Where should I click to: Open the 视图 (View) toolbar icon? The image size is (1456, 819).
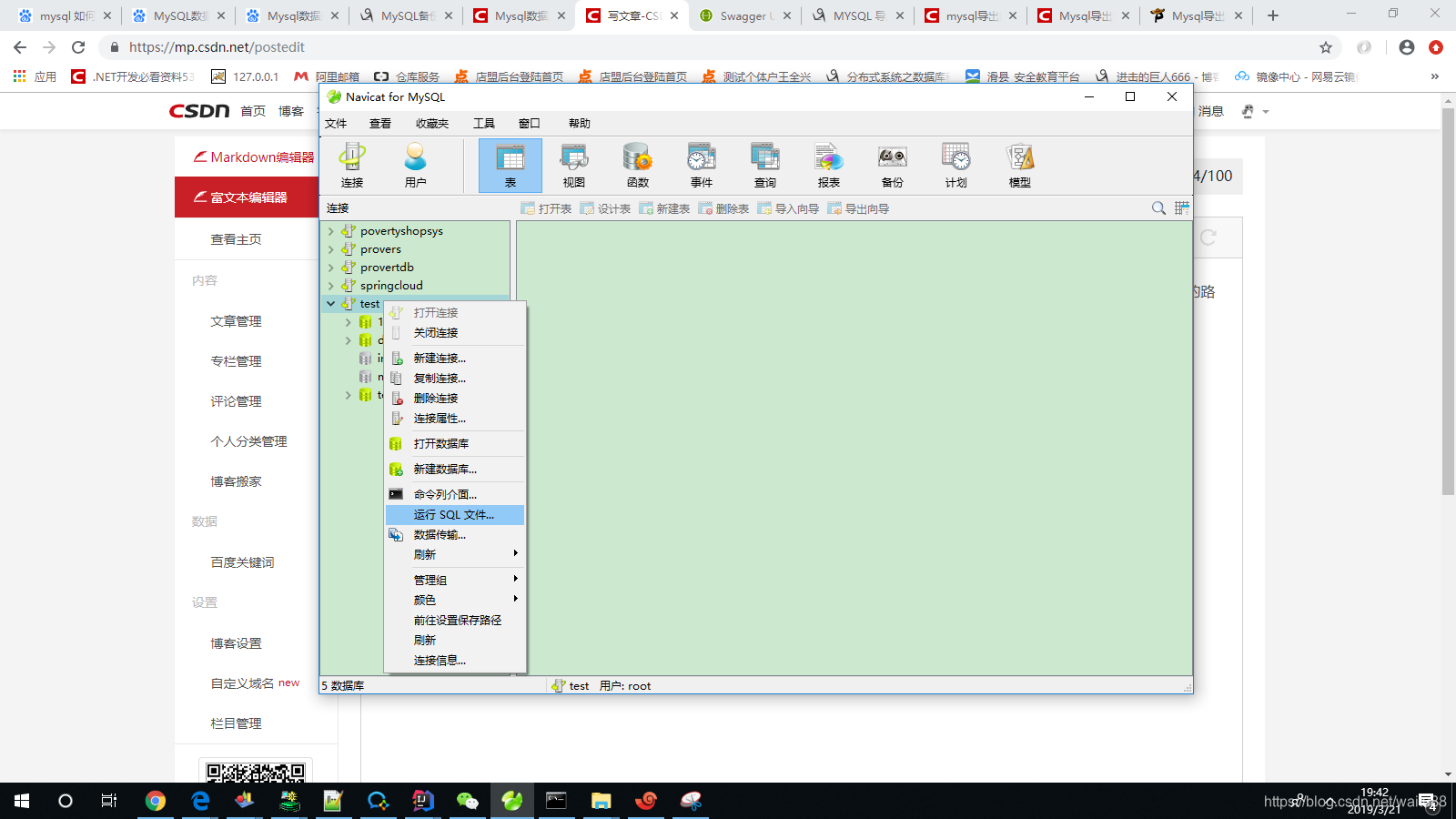coord(574,165)
